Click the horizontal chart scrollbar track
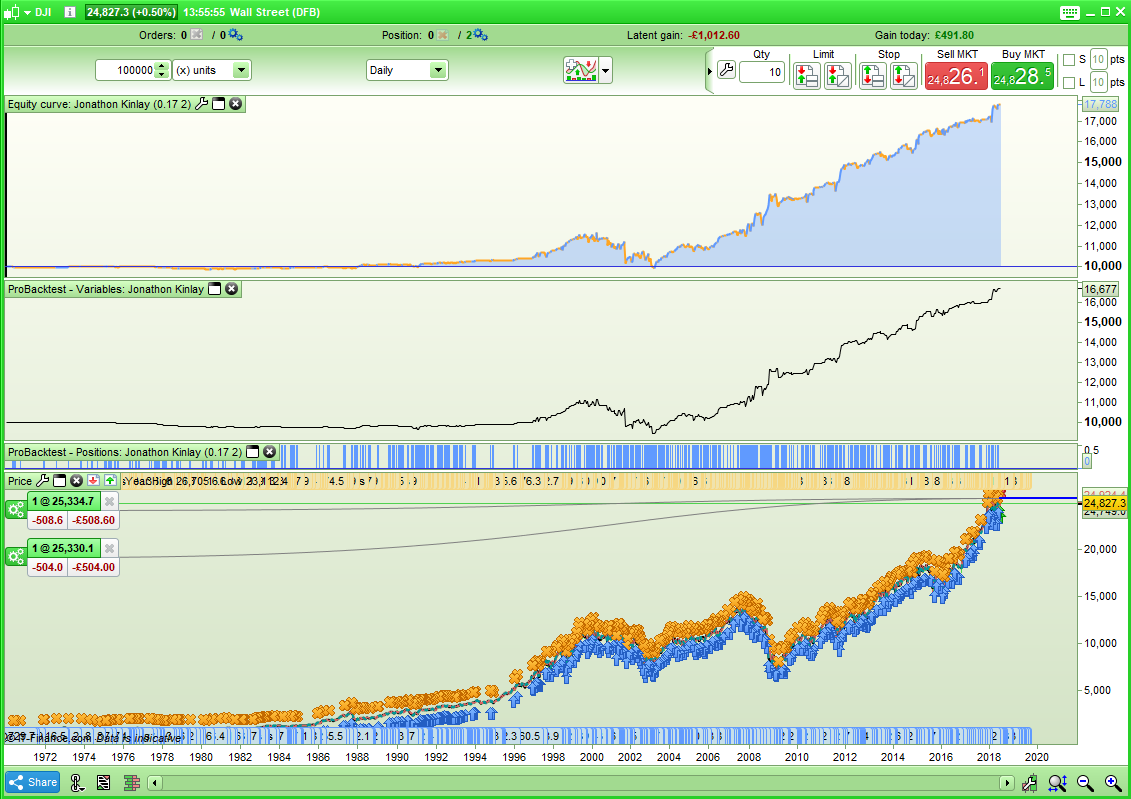1131x799 pixels. (x=581, y=782)
